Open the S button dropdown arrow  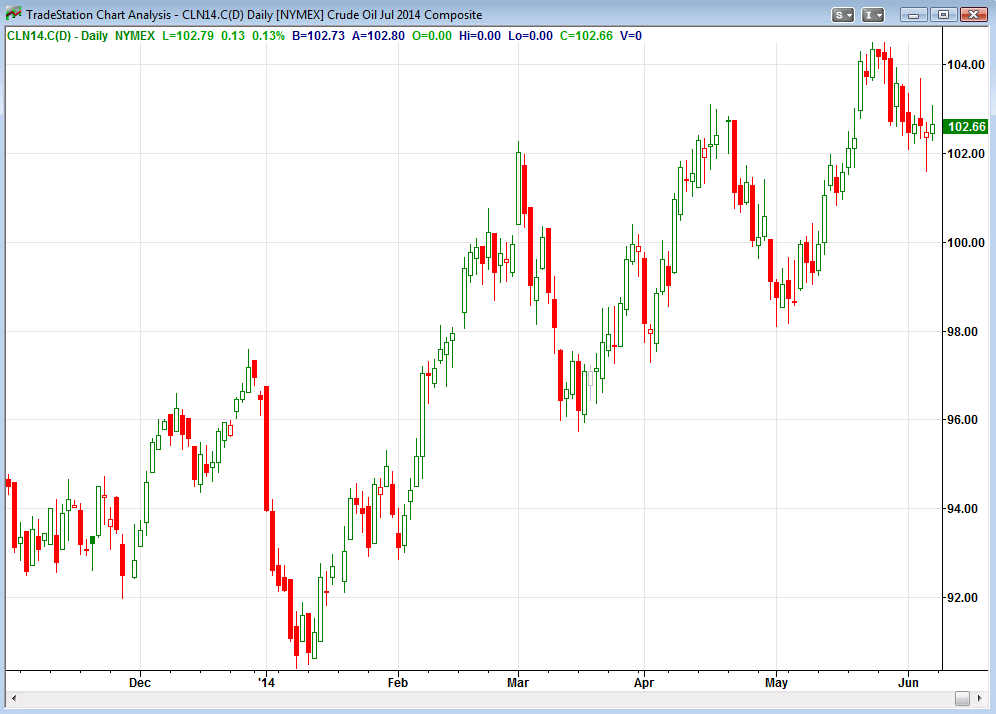[x=850, y=14]
